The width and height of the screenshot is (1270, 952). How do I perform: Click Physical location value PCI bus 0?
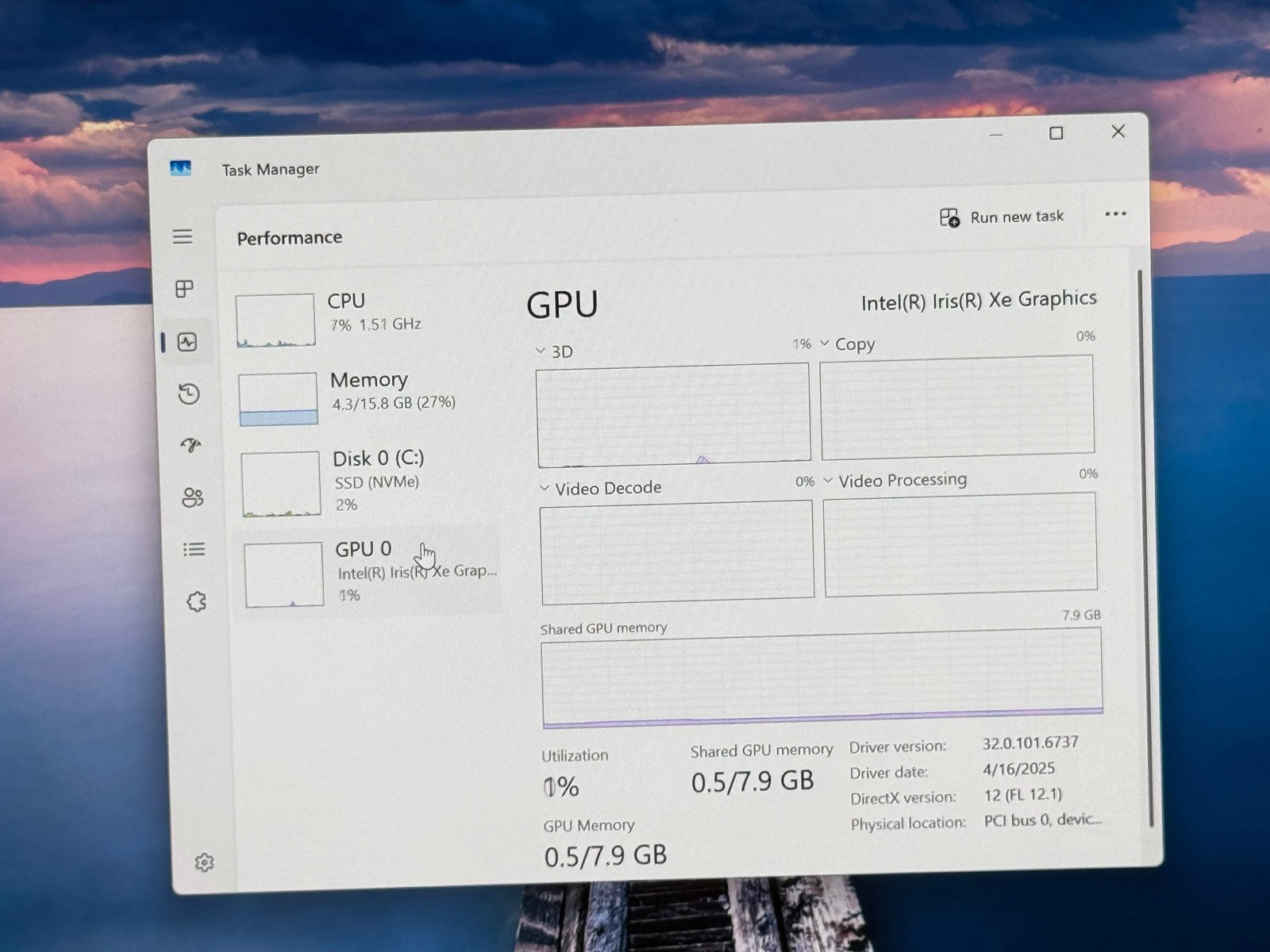tap(1043, 820)
